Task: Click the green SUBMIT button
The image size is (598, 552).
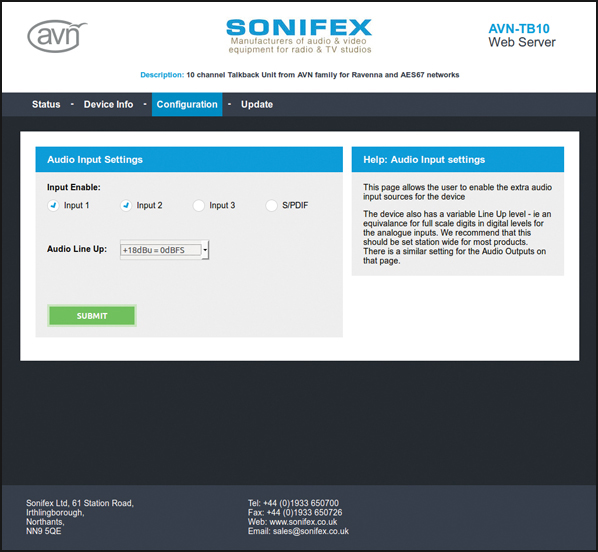Action: 92,316
